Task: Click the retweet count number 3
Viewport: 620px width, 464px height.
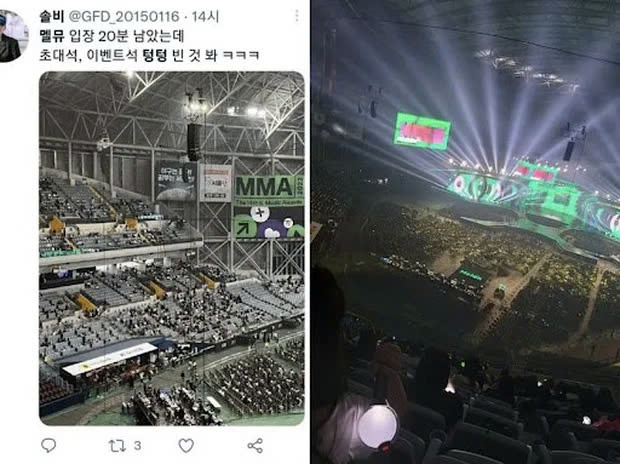Action: coord(137,445)
